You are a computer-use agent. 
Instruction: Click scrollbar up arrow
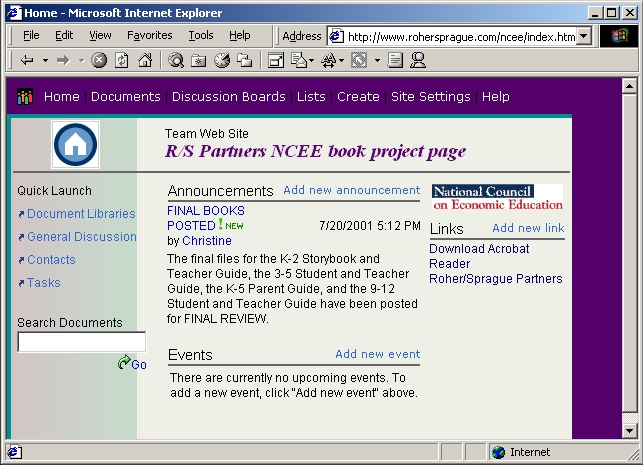[x=629, y=87]
